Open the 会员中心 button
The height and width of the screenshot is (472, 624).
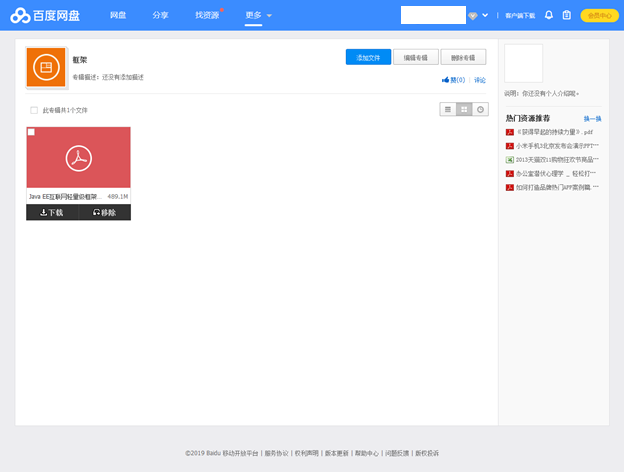pos(599,16)
